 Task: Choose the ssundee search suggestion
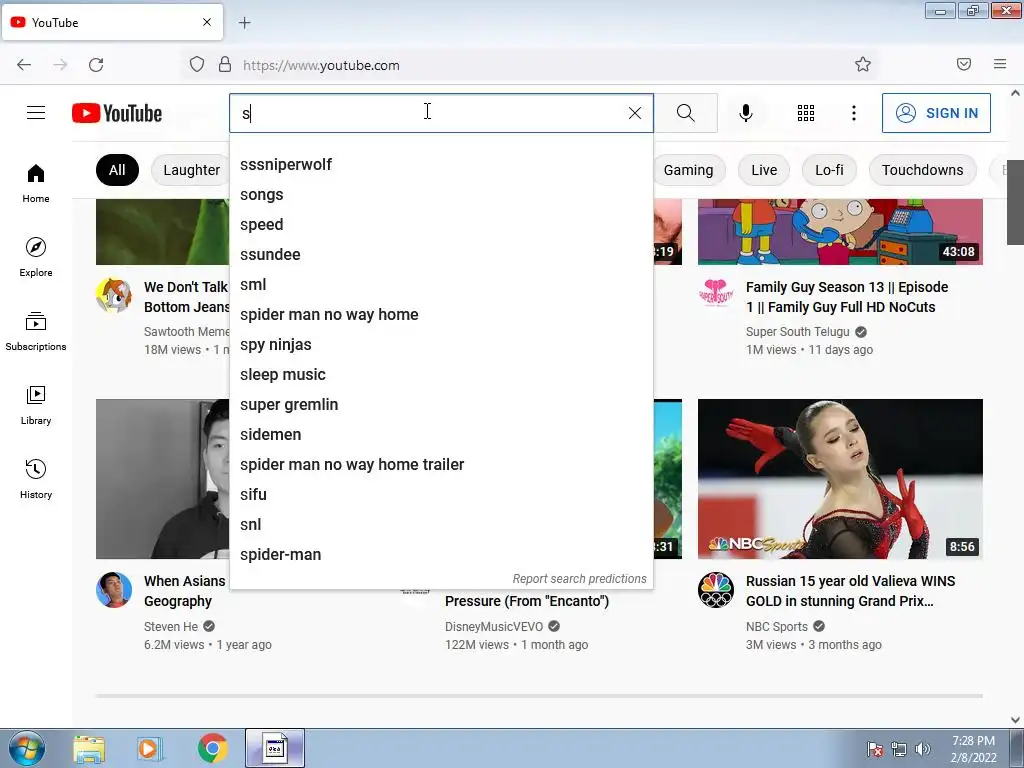tap(441, 255)
